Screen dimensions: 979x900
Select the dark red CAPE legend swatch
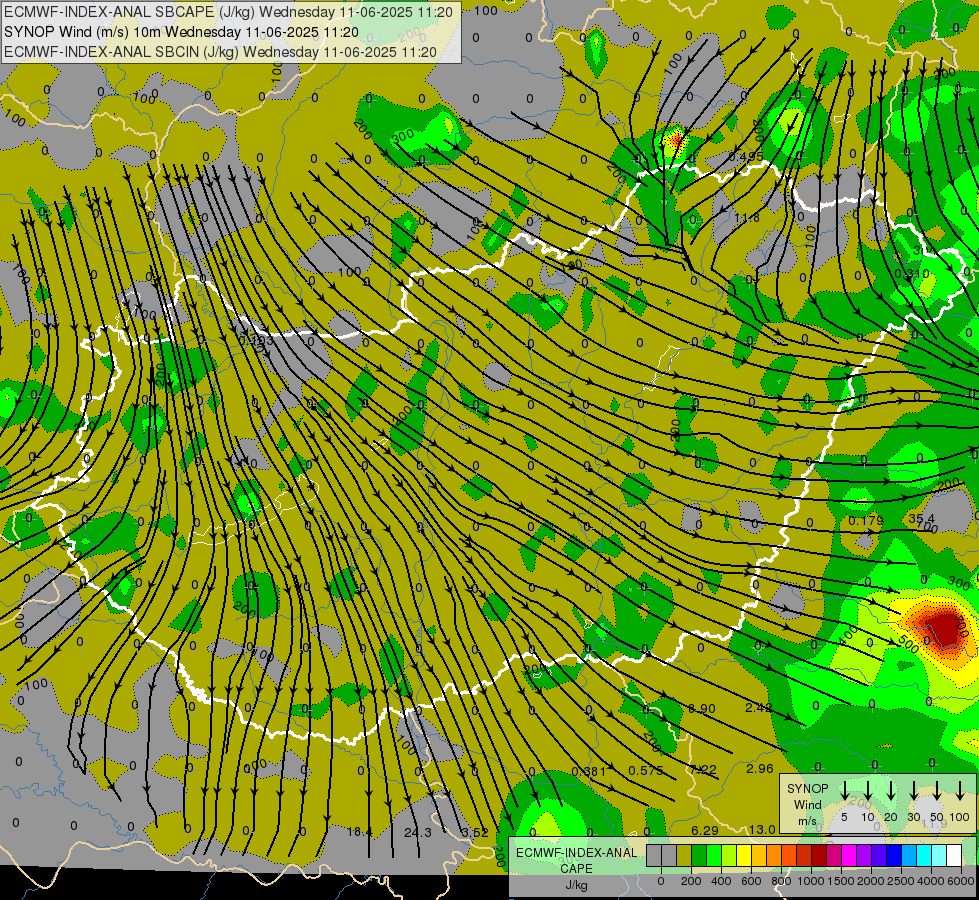click(x=820, y=856)
